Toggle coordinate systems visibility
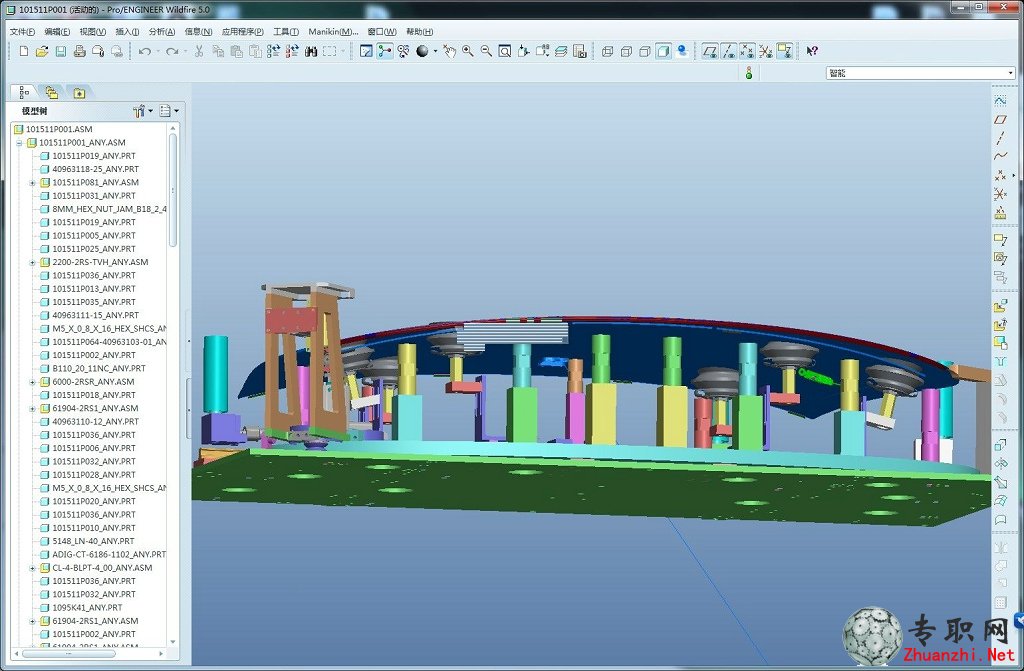 pos(766,51)
